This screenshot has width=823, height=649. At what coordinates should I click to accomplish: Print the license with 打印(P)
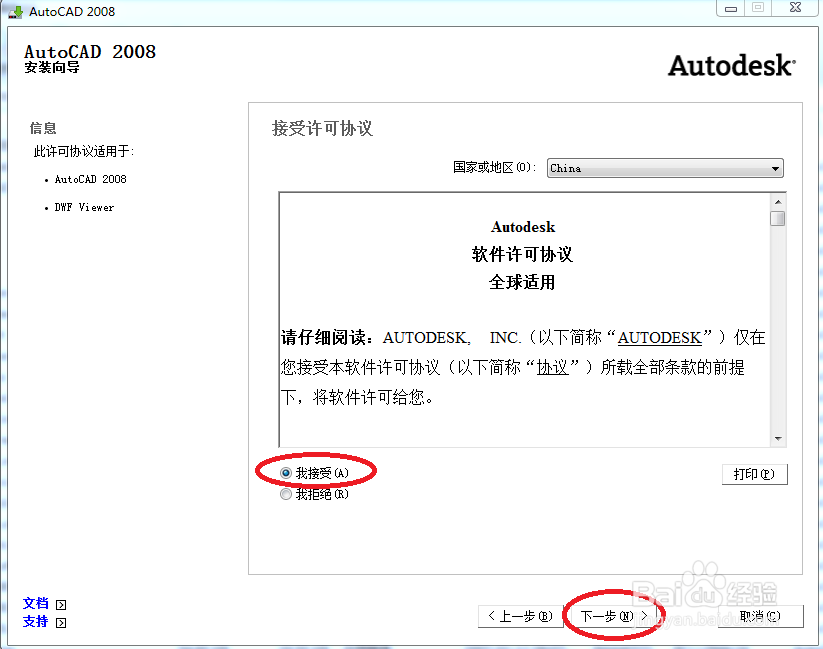point(754,474)
